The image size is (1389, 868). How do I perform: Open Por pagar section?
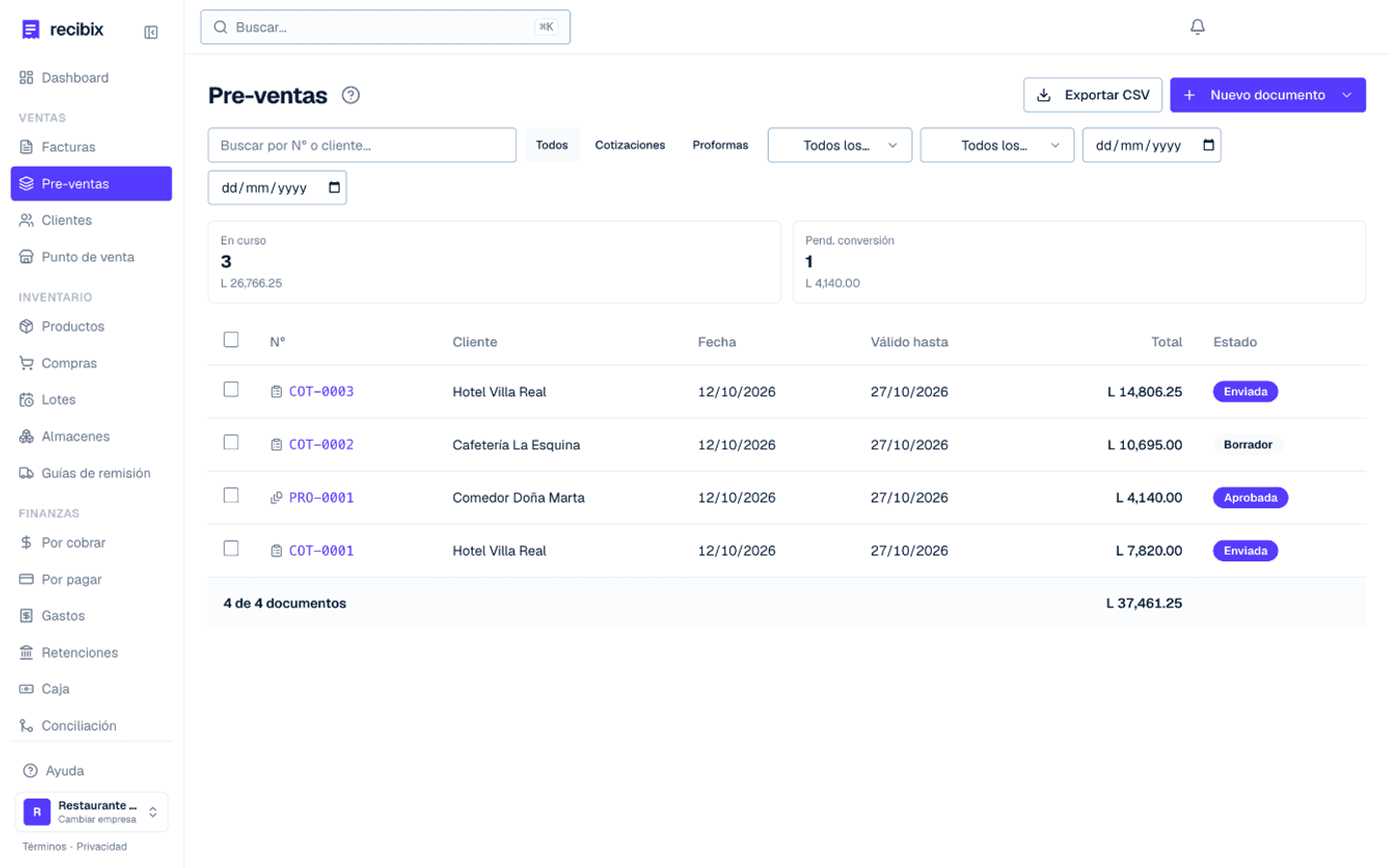coord(92,580)
